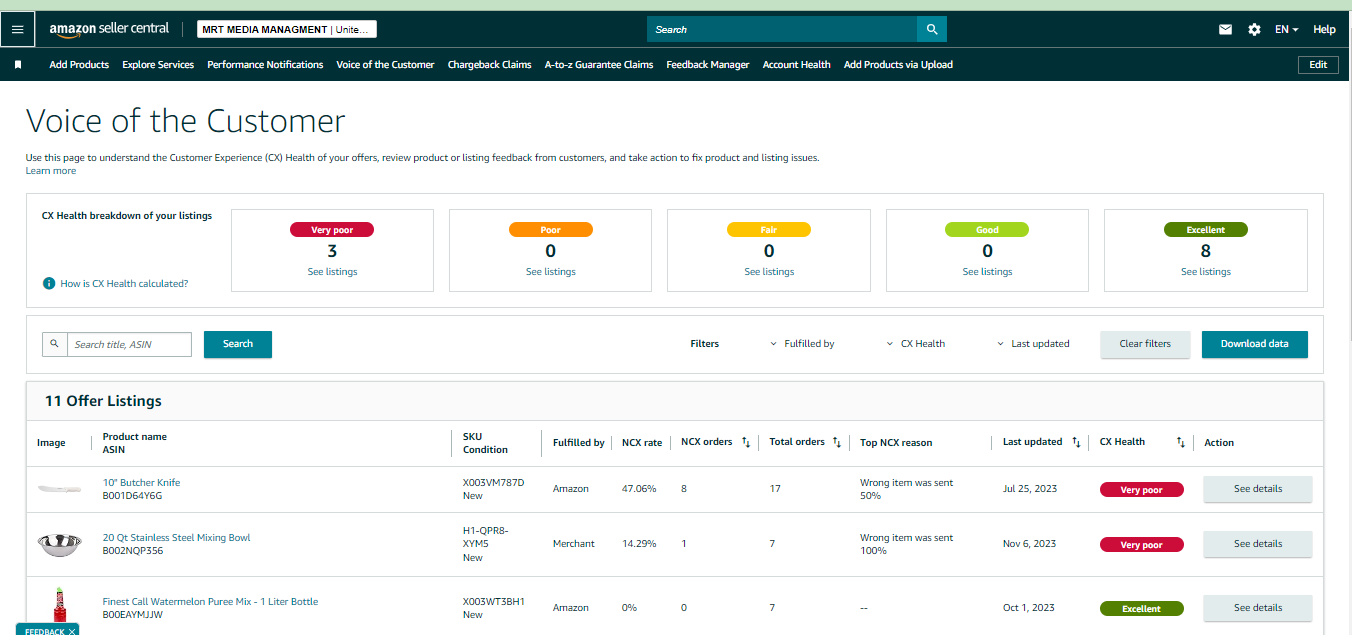Click the Amazon Seller Central logo
This screenshot has height=635, width=1352.
[x=109, y=29]
